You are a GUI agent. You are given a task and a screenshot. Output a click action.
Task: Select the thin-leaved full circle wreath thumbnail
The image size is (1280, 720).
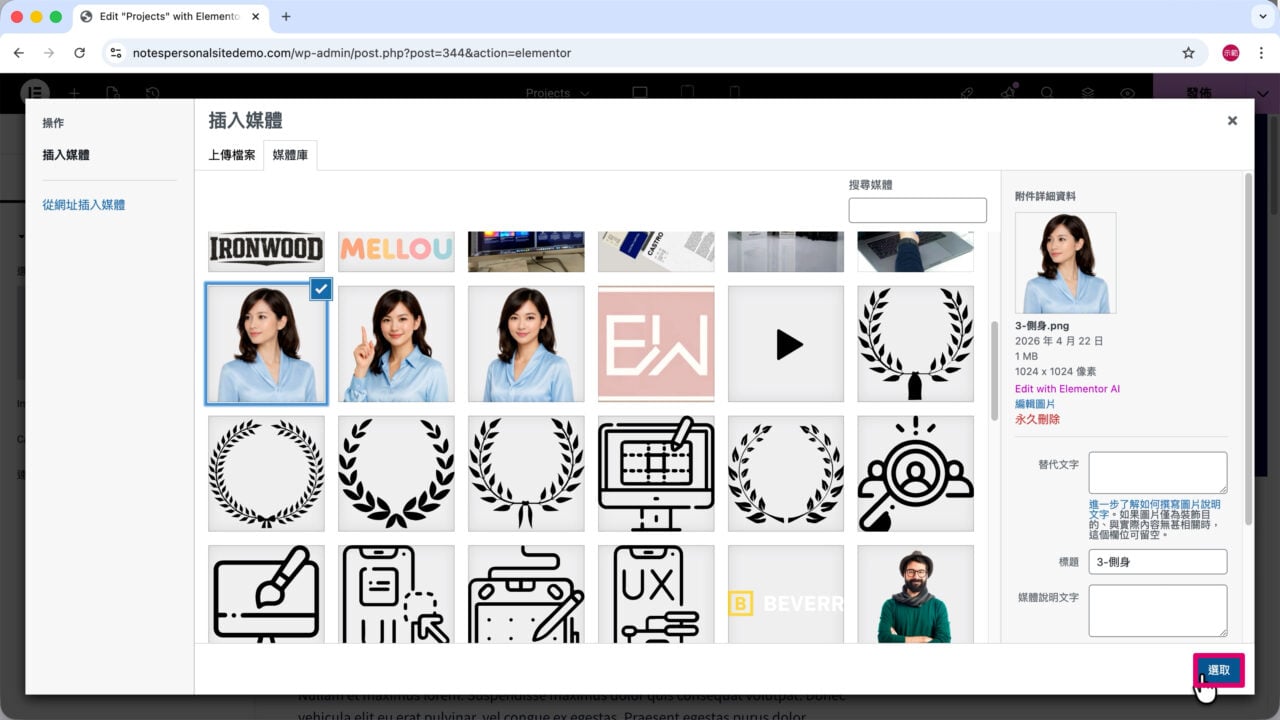point(266,474)
